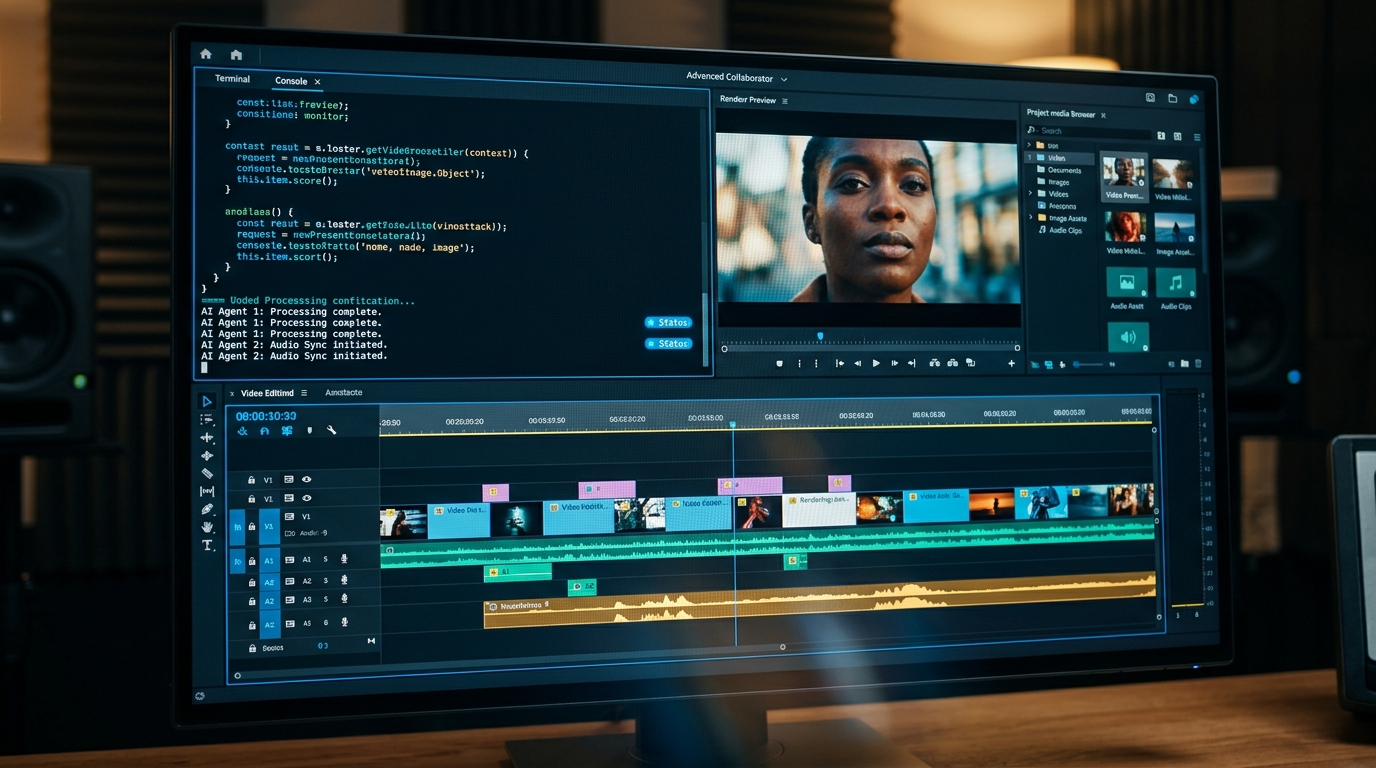Play the Render Preview video
This screenshot has height=768, width=1376.
(876, 363)
